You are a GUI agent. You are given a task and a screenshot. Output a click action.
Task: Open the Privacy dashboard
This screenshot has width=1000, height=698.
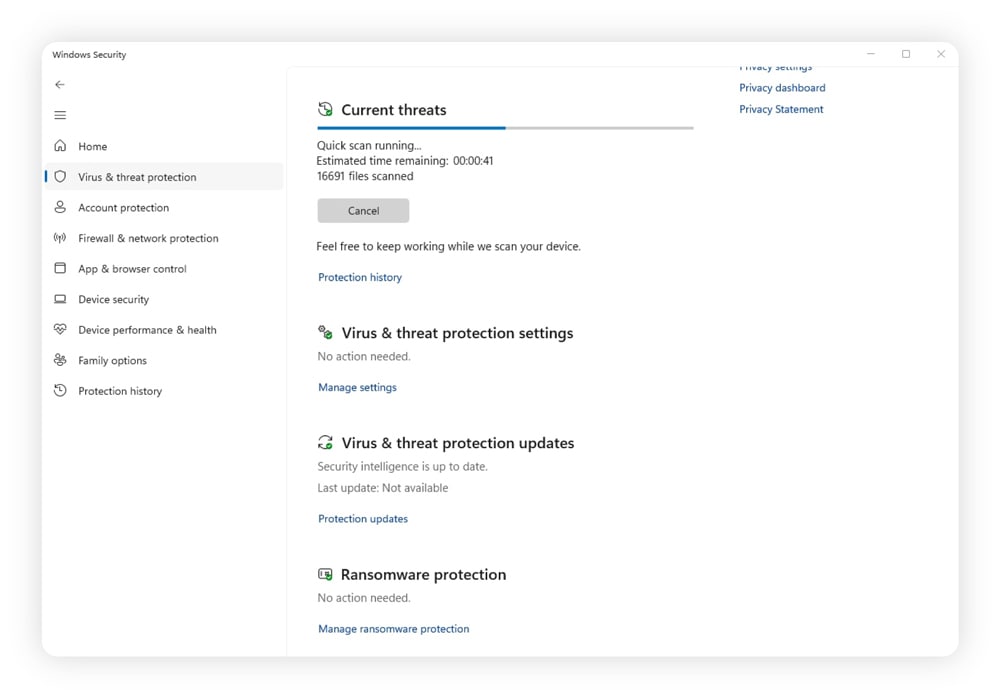click(782, 87)
